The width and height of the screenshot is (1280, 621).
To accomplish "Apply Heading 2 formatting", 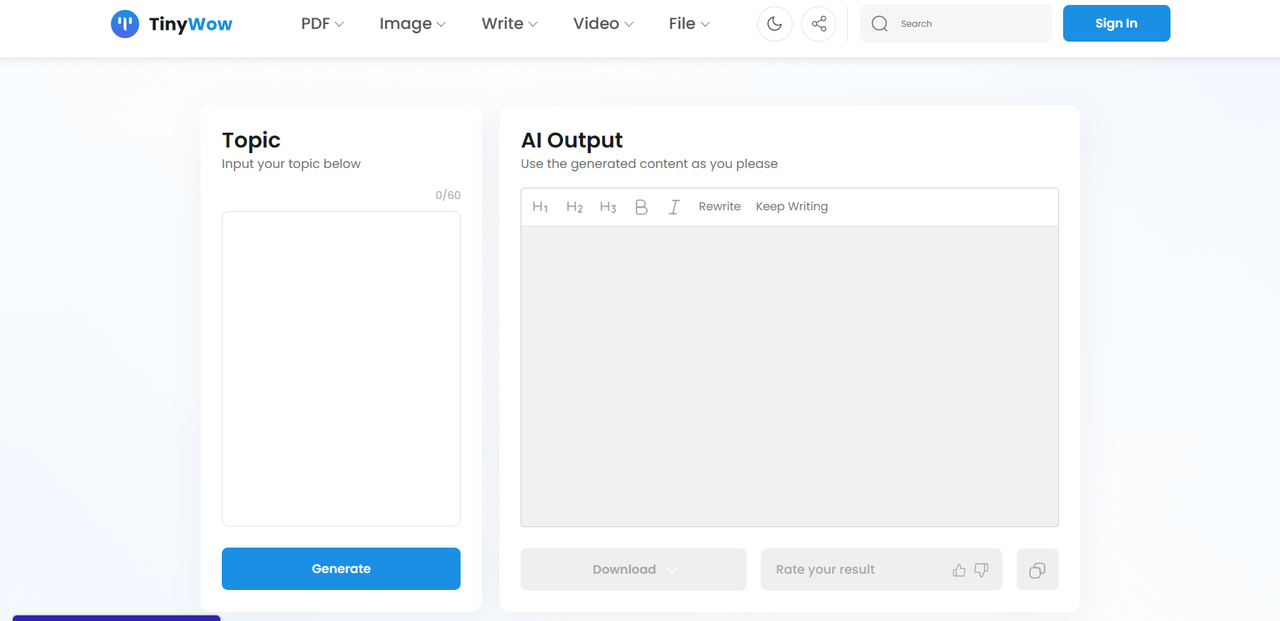I will pos(574,207).
